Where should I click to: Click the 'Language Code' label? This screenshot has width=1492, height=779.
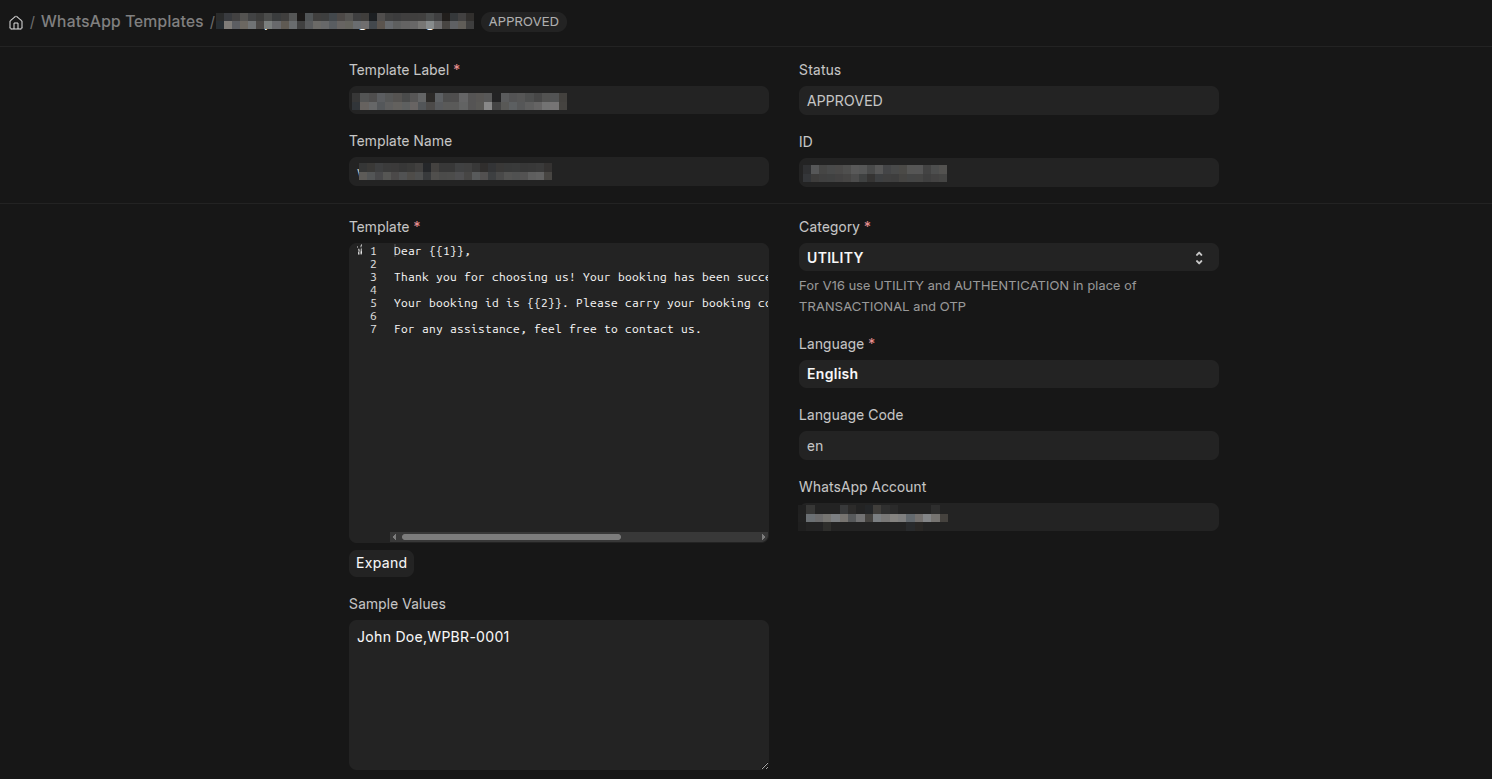click(x=851, y=415)
